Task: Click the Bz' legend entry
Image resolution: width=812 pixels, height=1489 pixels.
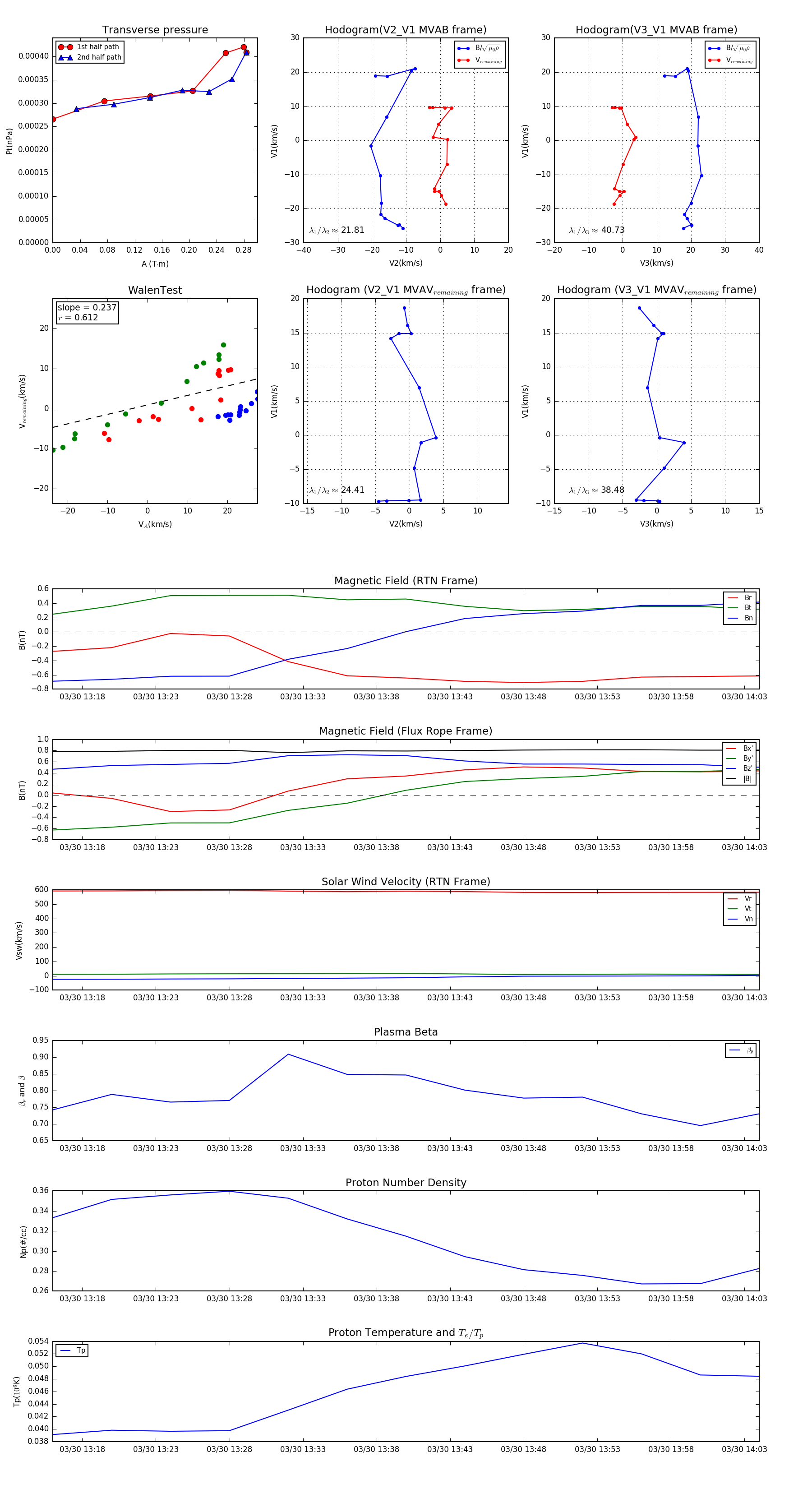Action: coord(740,768)
